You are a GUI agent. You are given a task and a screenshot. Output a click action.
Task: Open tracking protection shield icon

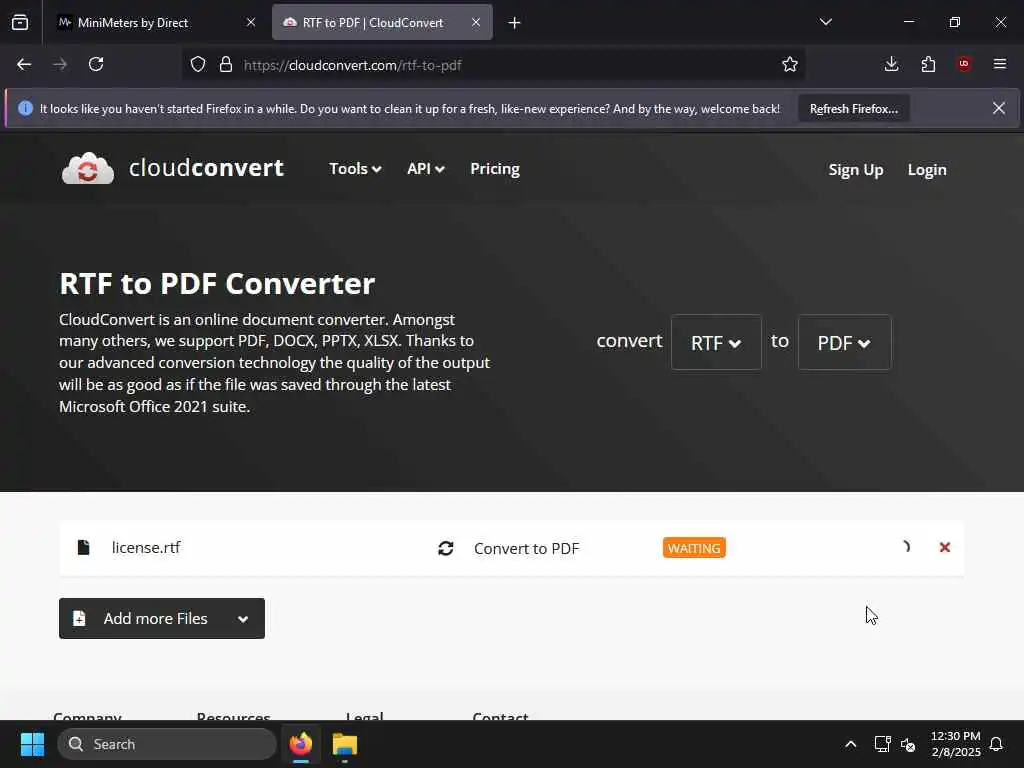(198, 65)
